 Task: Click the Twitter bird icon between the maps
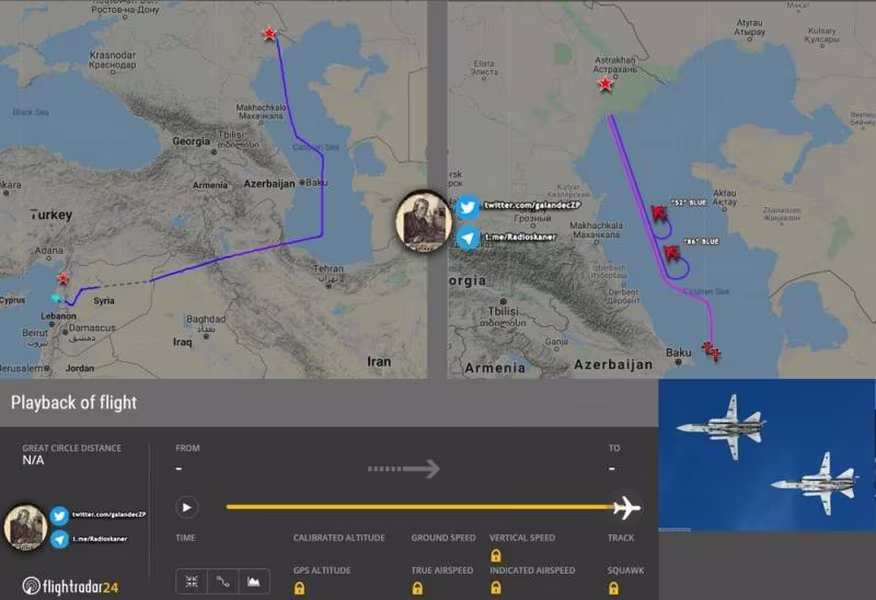(x=468, y=207)
